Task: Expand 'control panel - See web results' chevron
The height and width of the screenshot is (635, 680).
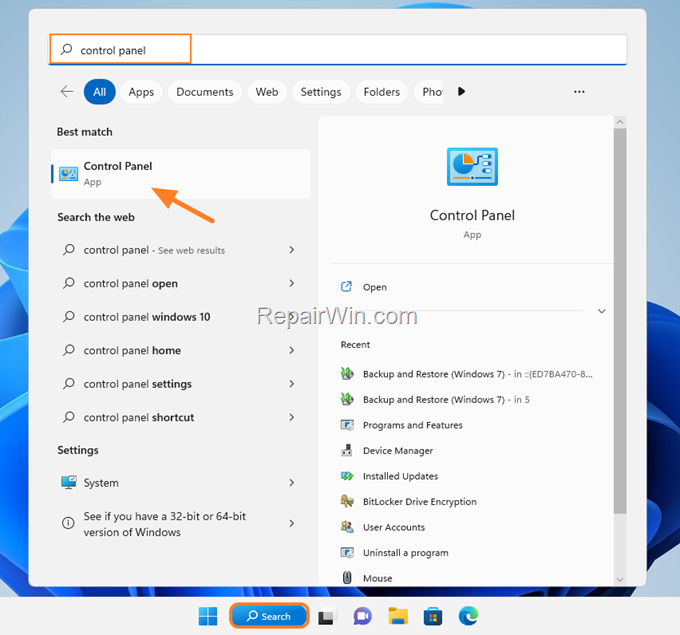Action: 292,250
